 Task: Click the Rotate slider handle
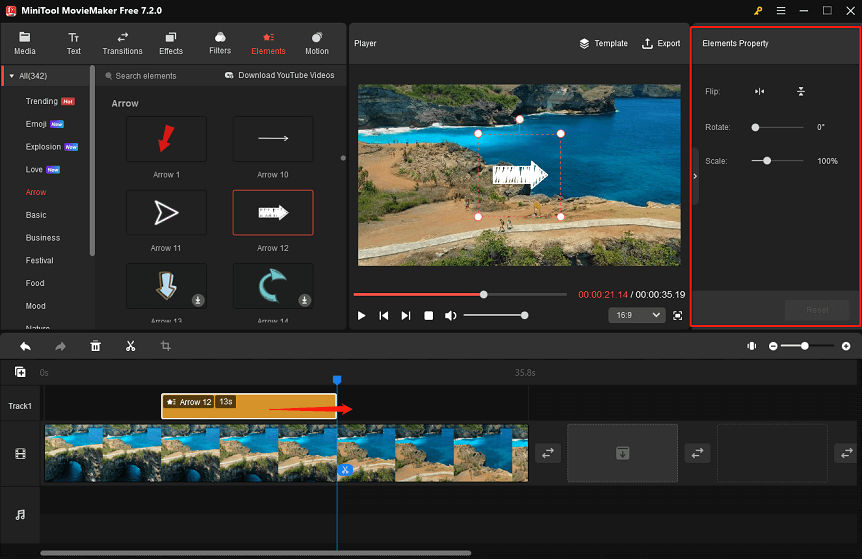[x=755, y=127]
